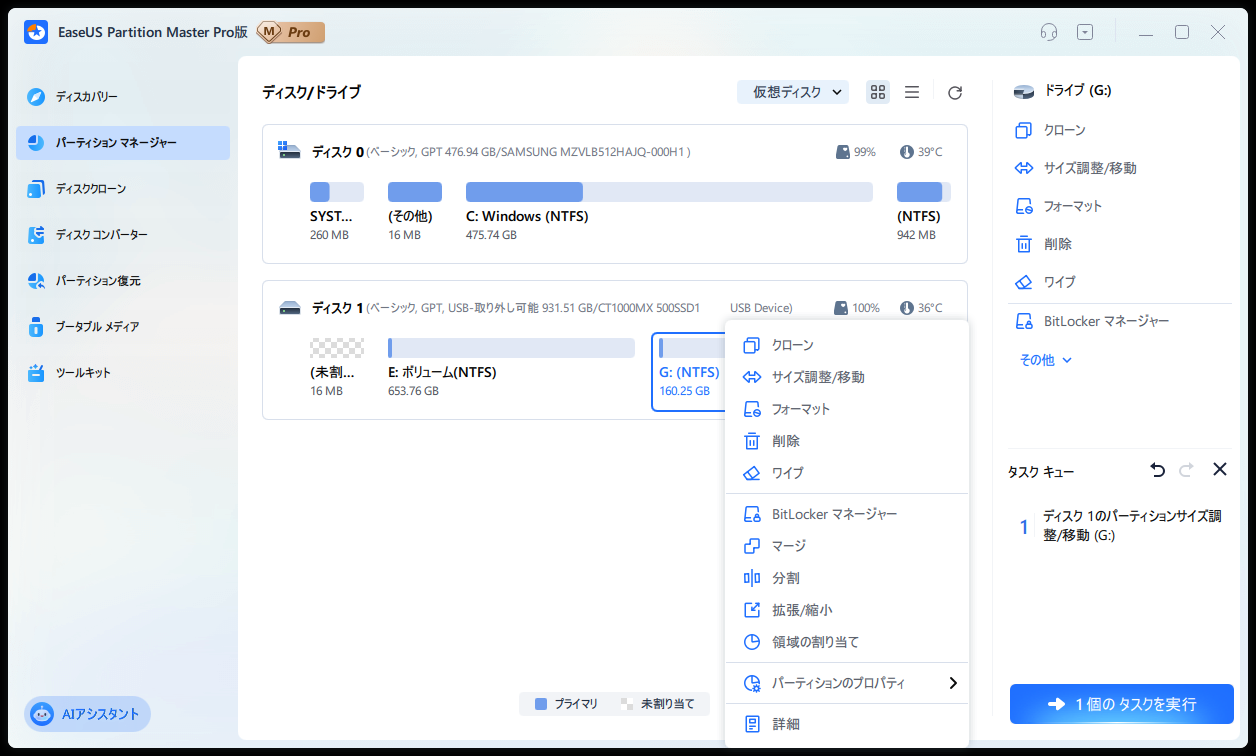
Task: Open the 仮想ディスク dropdown
Action: pos(793,92)
